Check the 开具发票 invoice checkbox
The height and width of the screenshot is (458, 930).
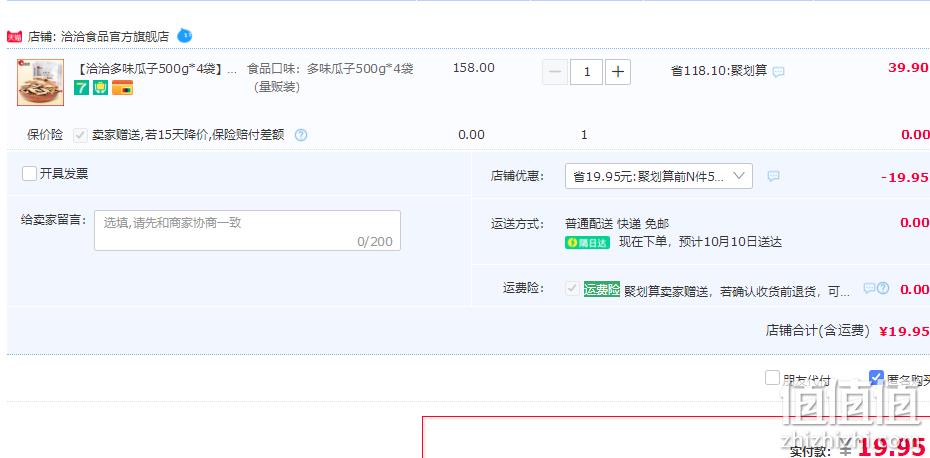(29, 173)
